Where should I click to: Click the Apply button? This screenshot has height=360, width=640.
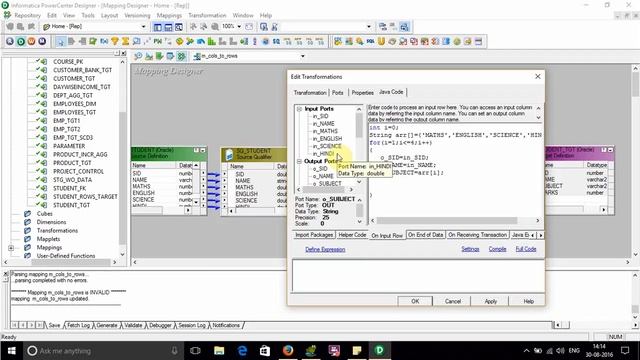[x=491, y=301]
